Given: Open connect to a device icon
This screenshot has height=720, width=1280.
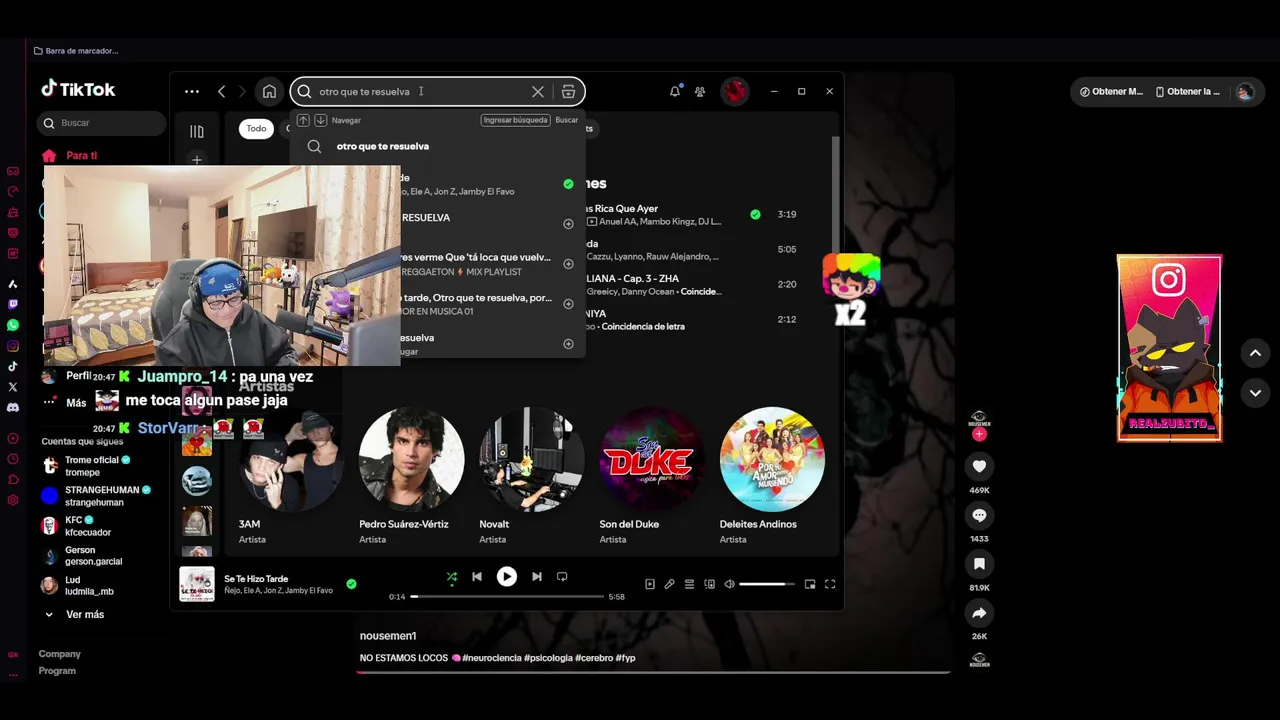Looking at the screenshot, I should [x=710, y=584].
